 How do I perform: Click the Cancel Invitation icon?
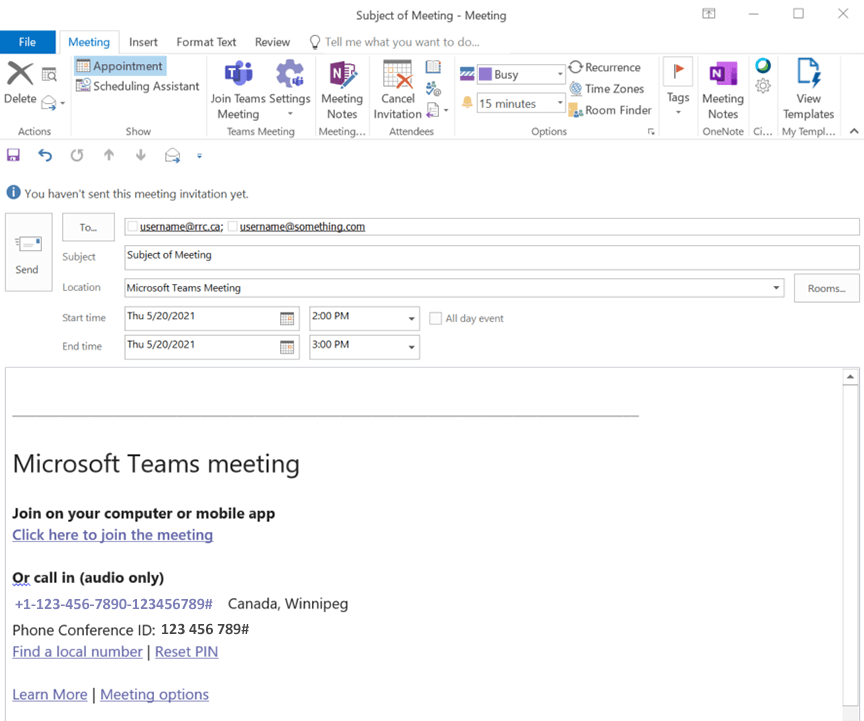pyautogui.click(x=398, y=76)
